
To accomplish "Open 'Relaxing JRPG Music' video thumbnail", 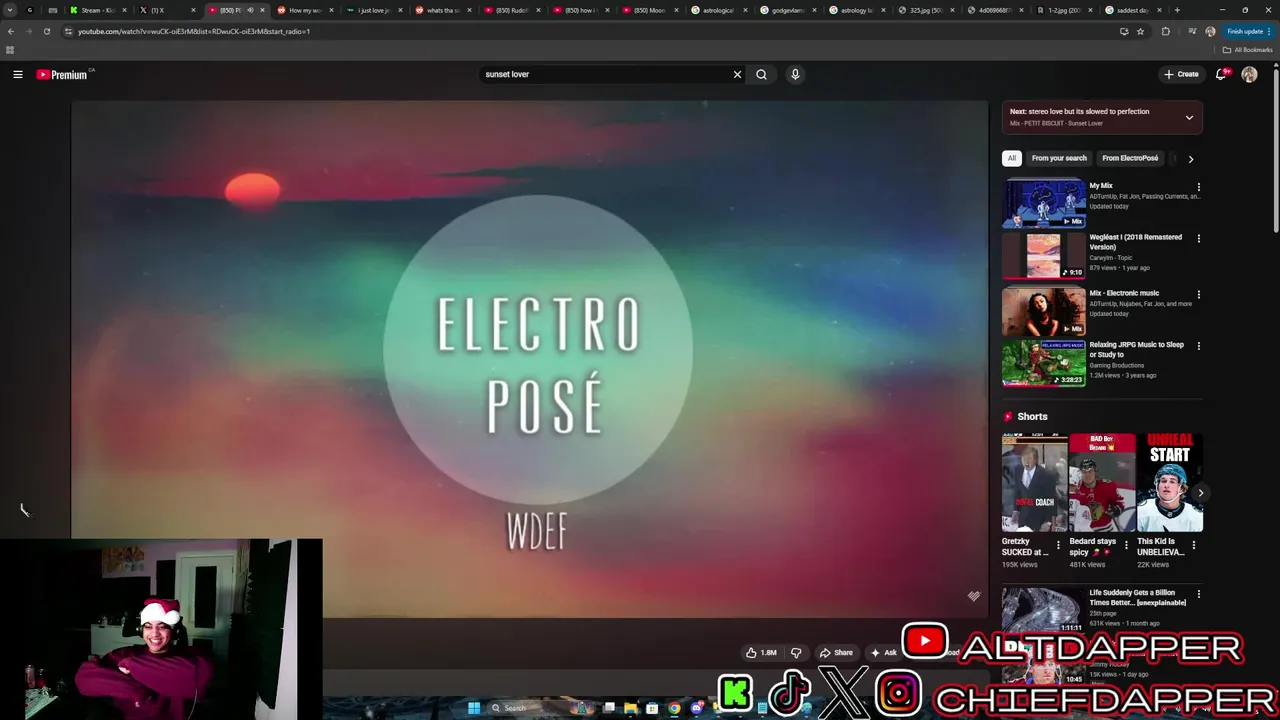I will click(1044, 363).
